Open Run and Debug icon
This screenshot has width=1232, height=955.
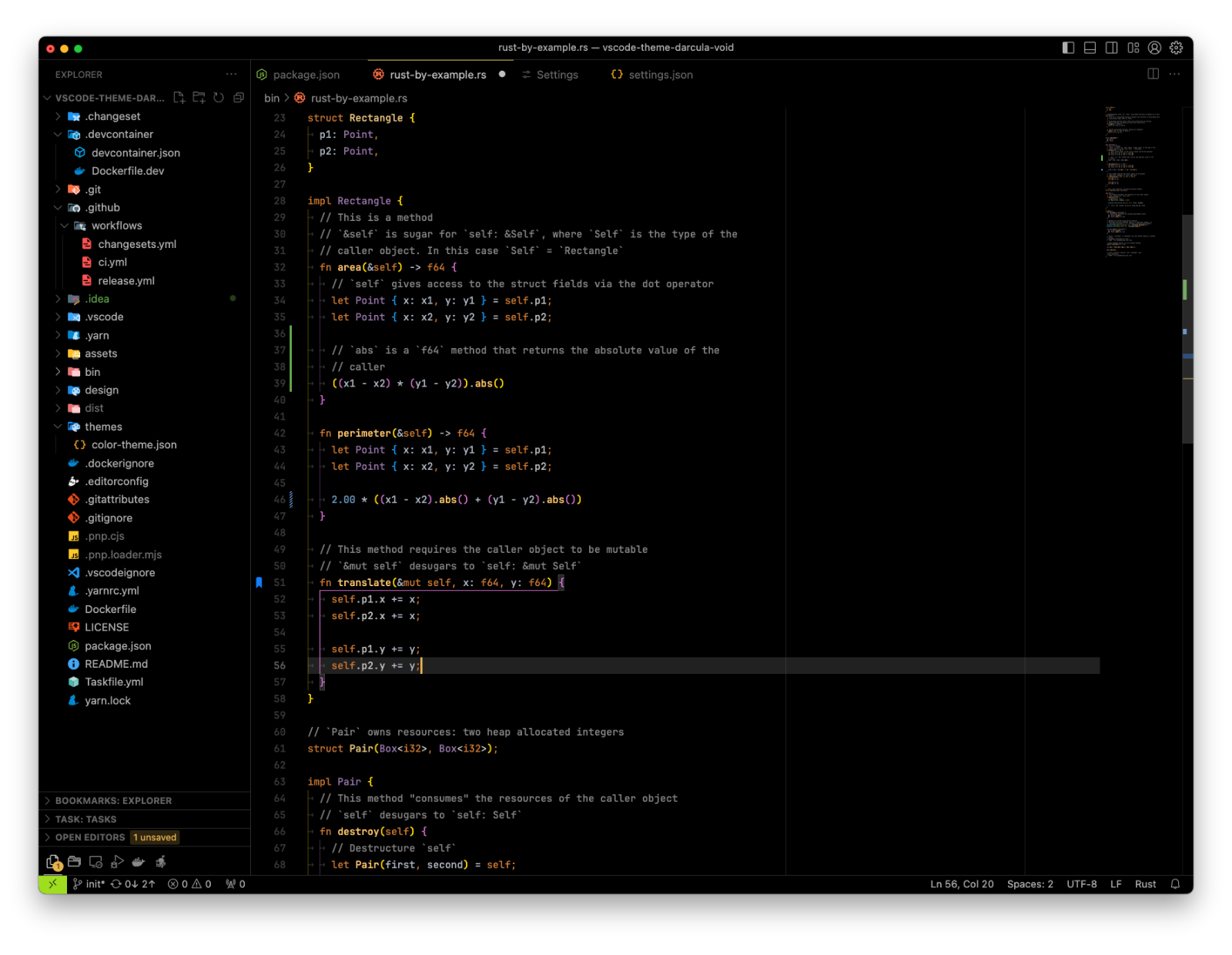click(x=117, y=861)
